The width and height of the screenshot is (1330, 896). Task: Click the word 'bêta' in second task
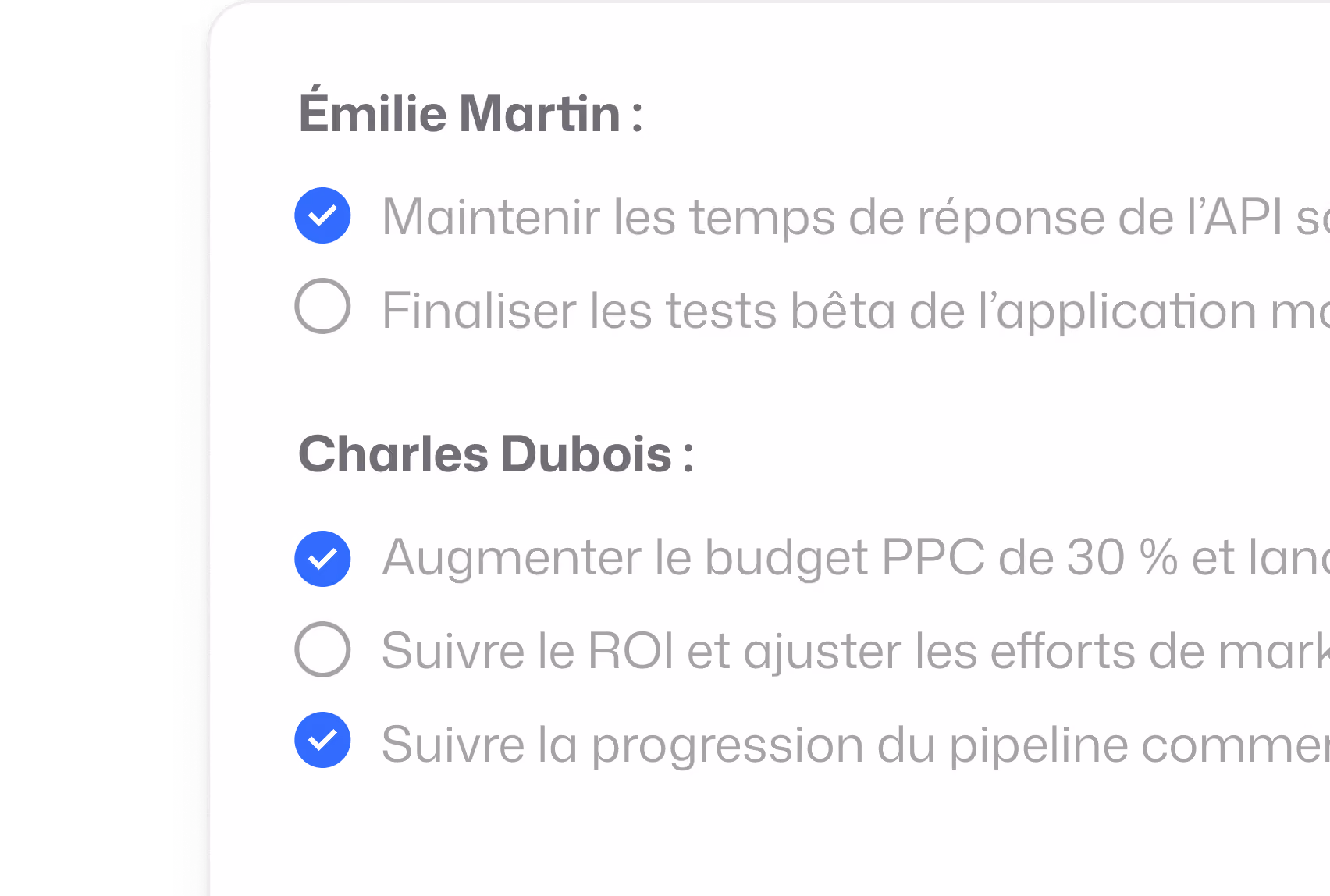tap(843, 311)
